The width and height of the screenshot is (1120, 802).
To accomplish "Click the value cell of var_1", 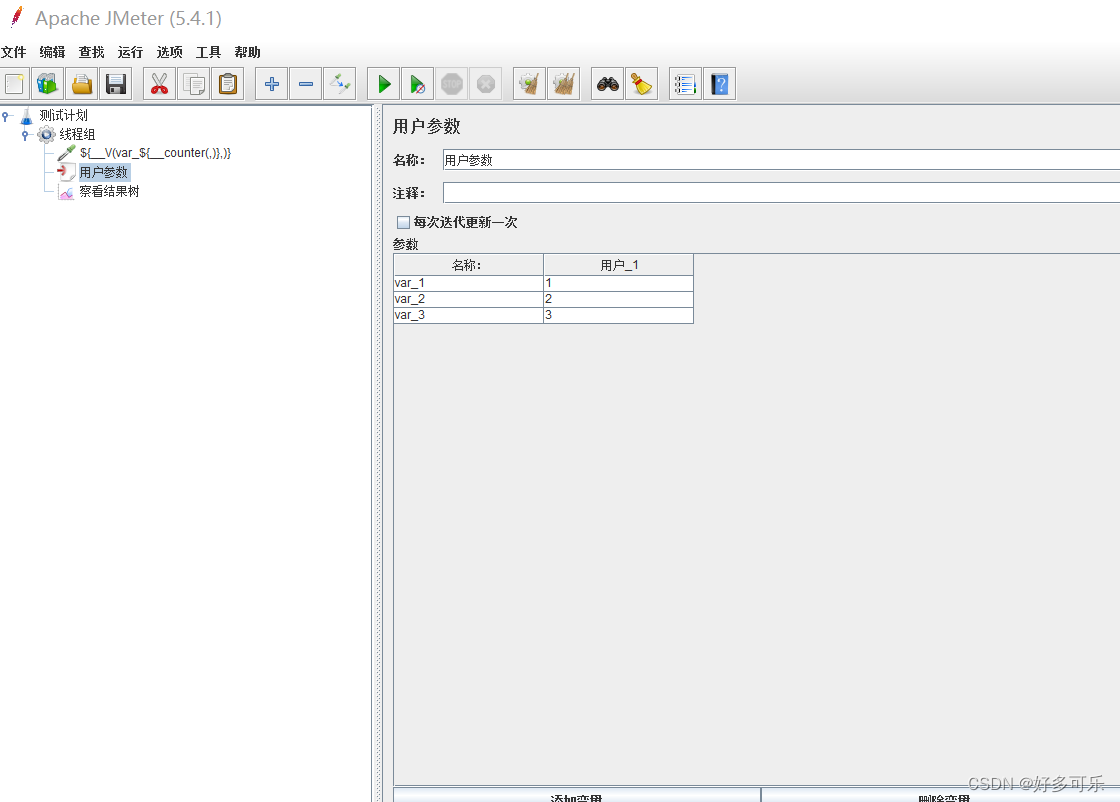I will pos(619,284).
